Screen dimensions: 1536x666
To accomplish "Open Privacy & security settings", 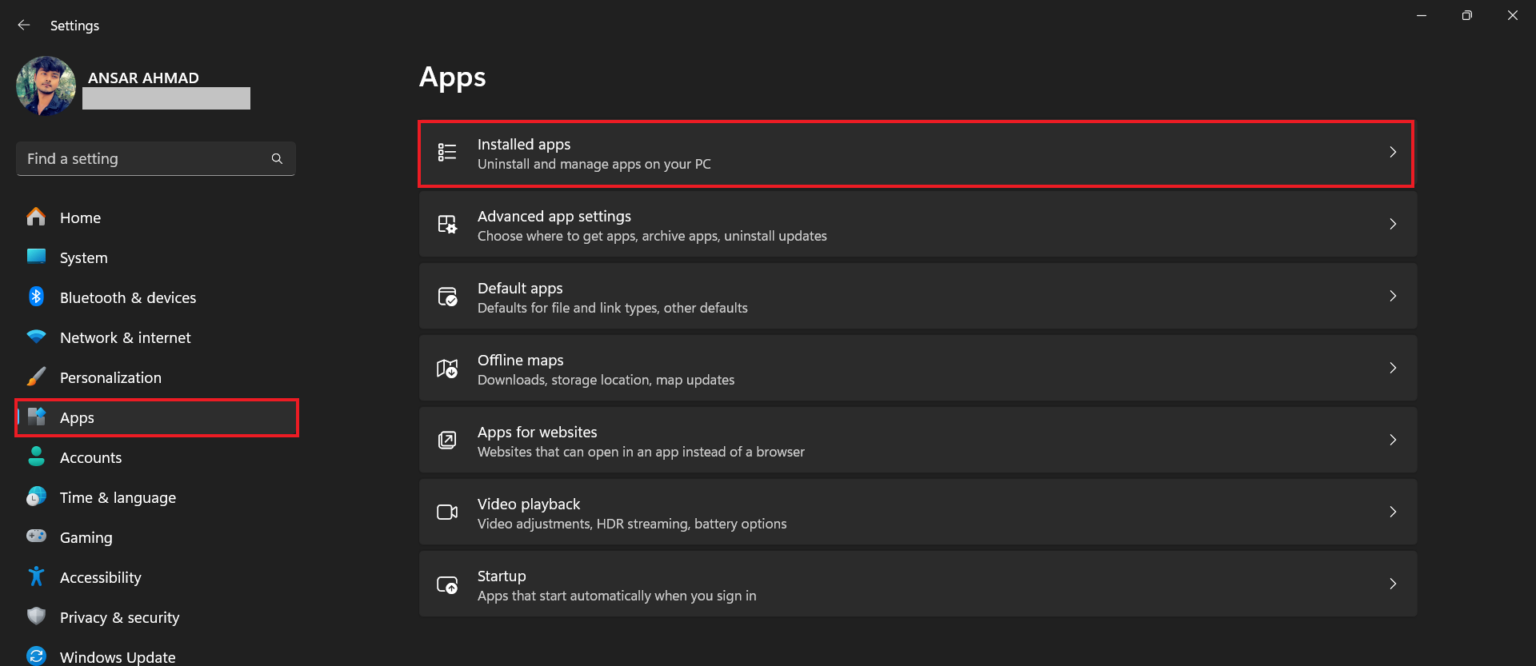I will (120, 617).
